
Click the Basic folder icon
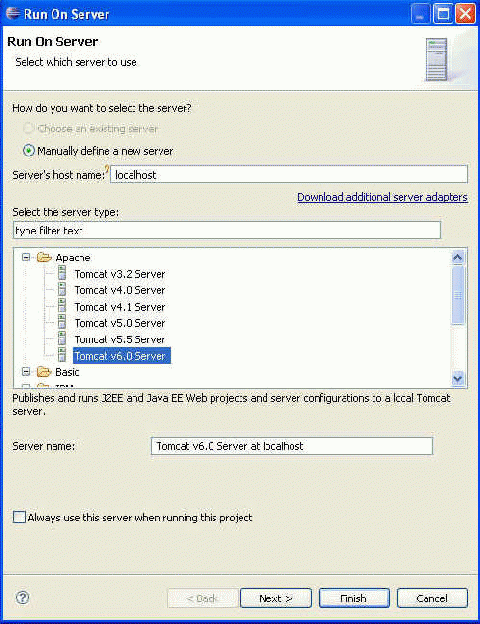pos(44,372)
